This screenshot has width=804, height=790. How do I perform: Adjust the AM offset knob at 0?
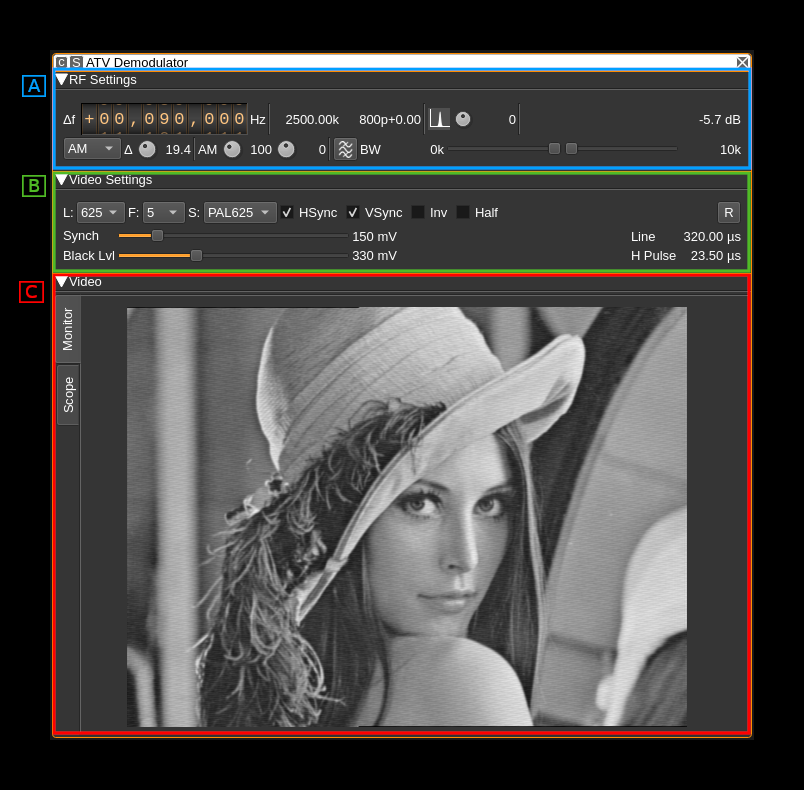pos(286,150)
